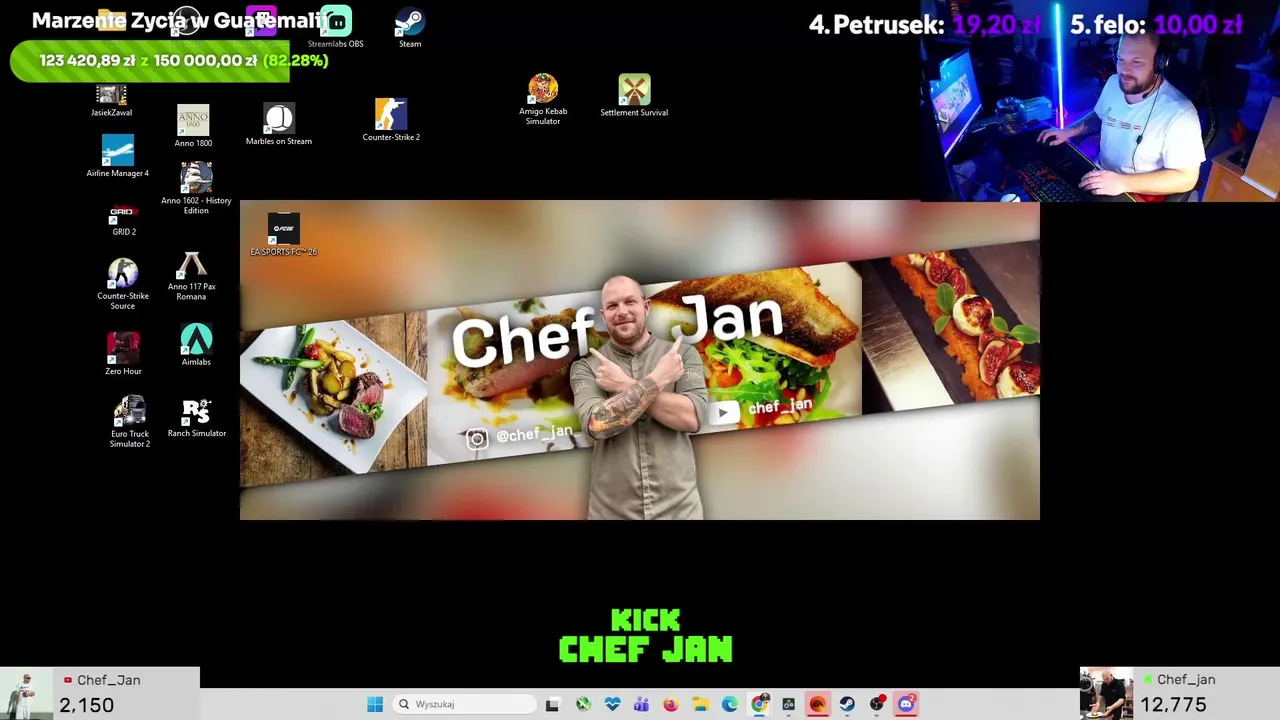Select the Anno 1602 History Edition icon
Screen dimensions: 1280x720
(196, 188)
